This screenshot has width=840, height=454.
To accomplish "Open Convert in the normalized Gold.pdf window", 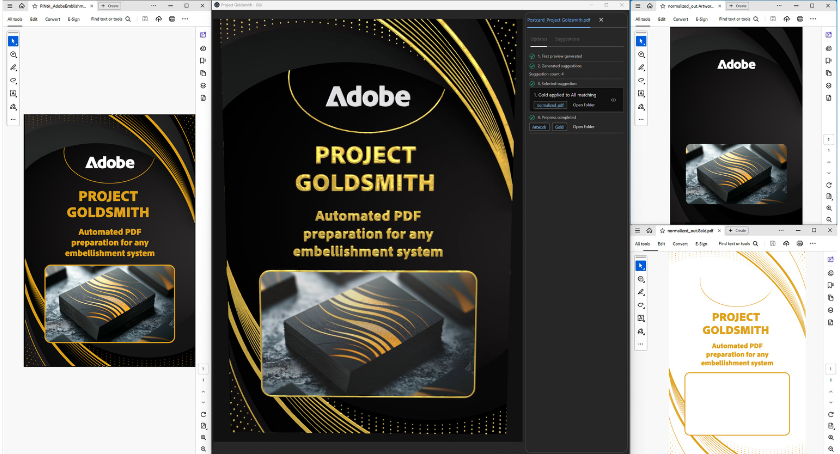I will 680,243.
